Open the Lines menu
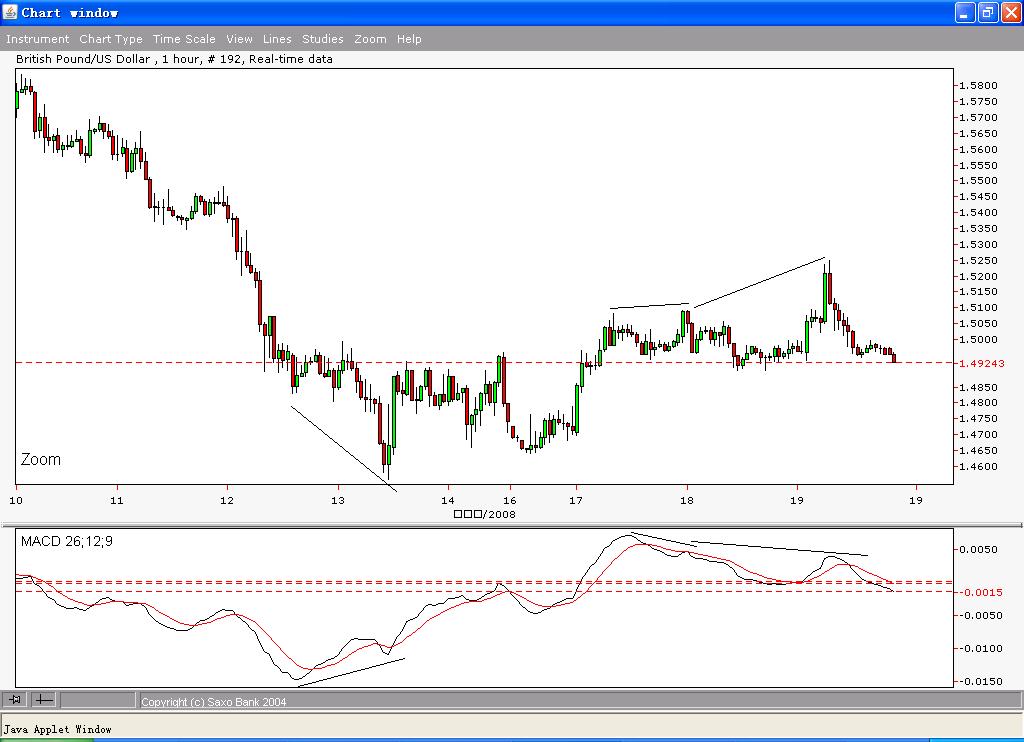 click(x=277, y=39)
